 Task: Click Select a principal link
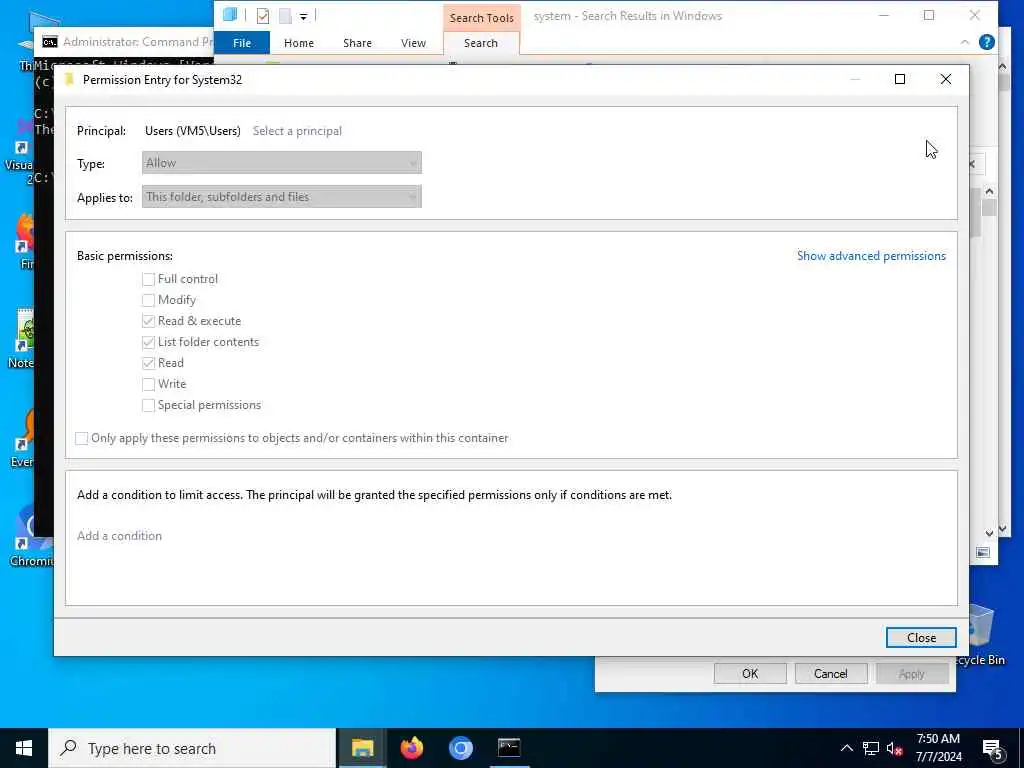(297, 131)
